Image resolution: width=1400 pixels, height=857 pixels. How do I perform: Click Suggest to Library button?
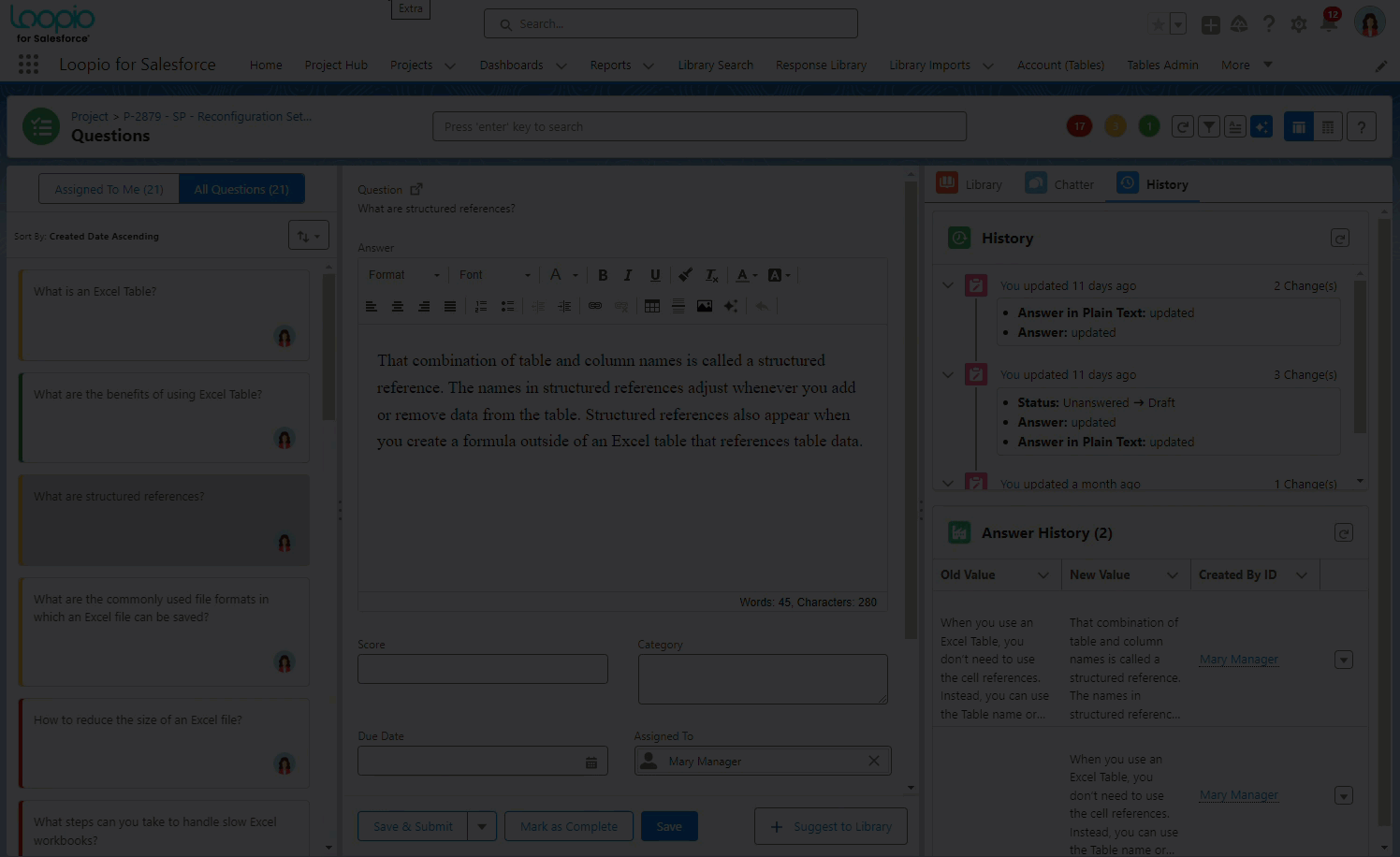pyautogui.click(x=831, y=827)
